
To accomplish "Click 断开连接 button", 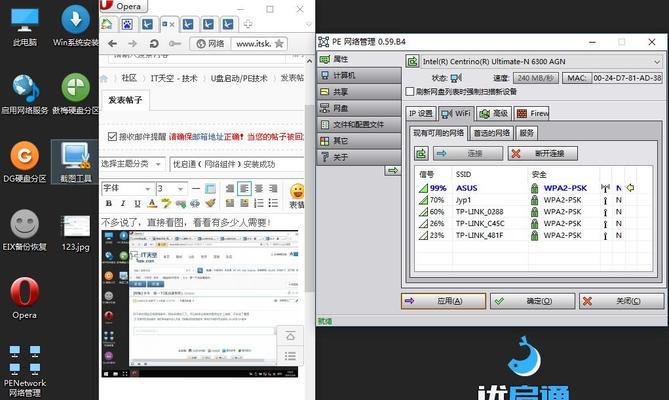I will 543,154.
